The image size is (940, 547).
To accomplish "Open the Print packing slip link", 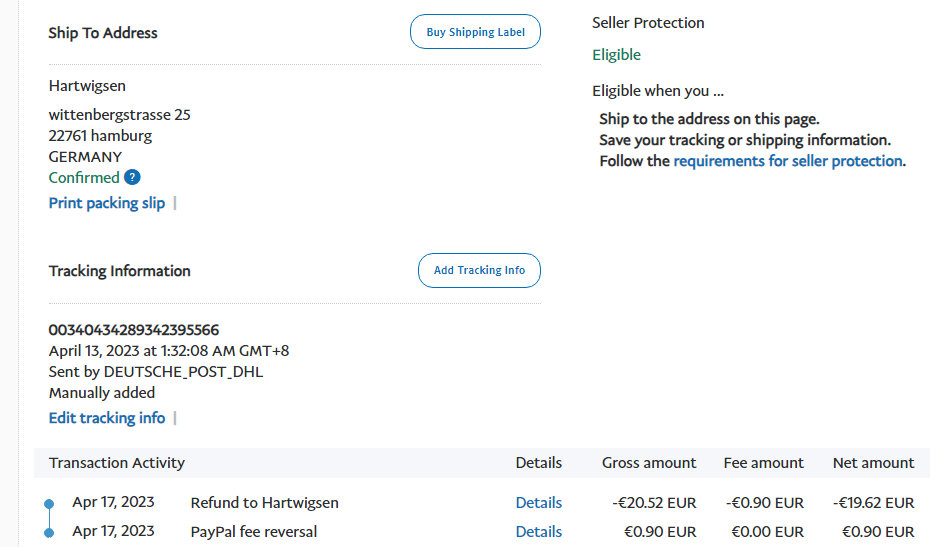I will coord(107,203).
